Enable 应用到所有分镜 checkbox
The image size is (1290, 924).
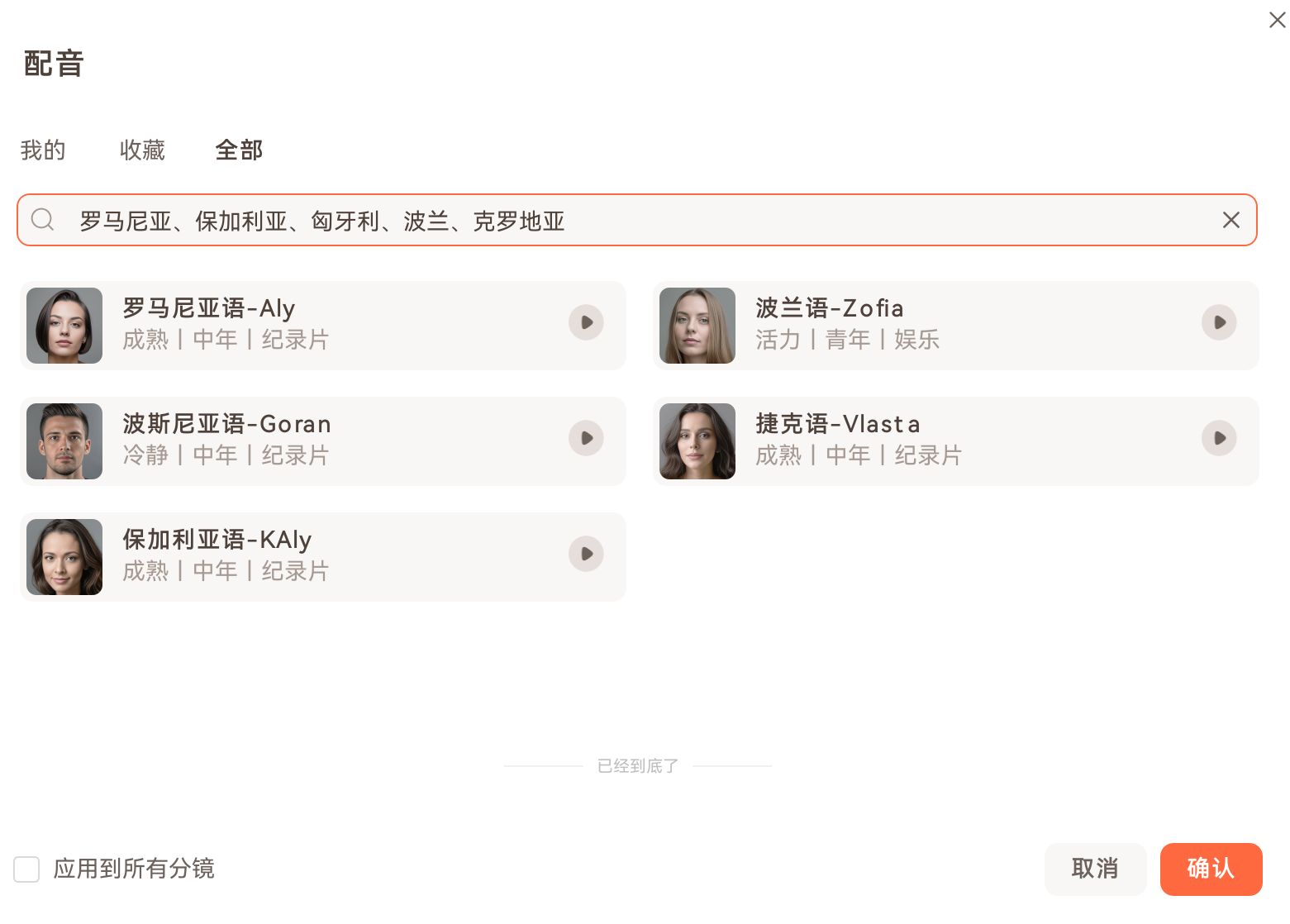coord(26,869)
